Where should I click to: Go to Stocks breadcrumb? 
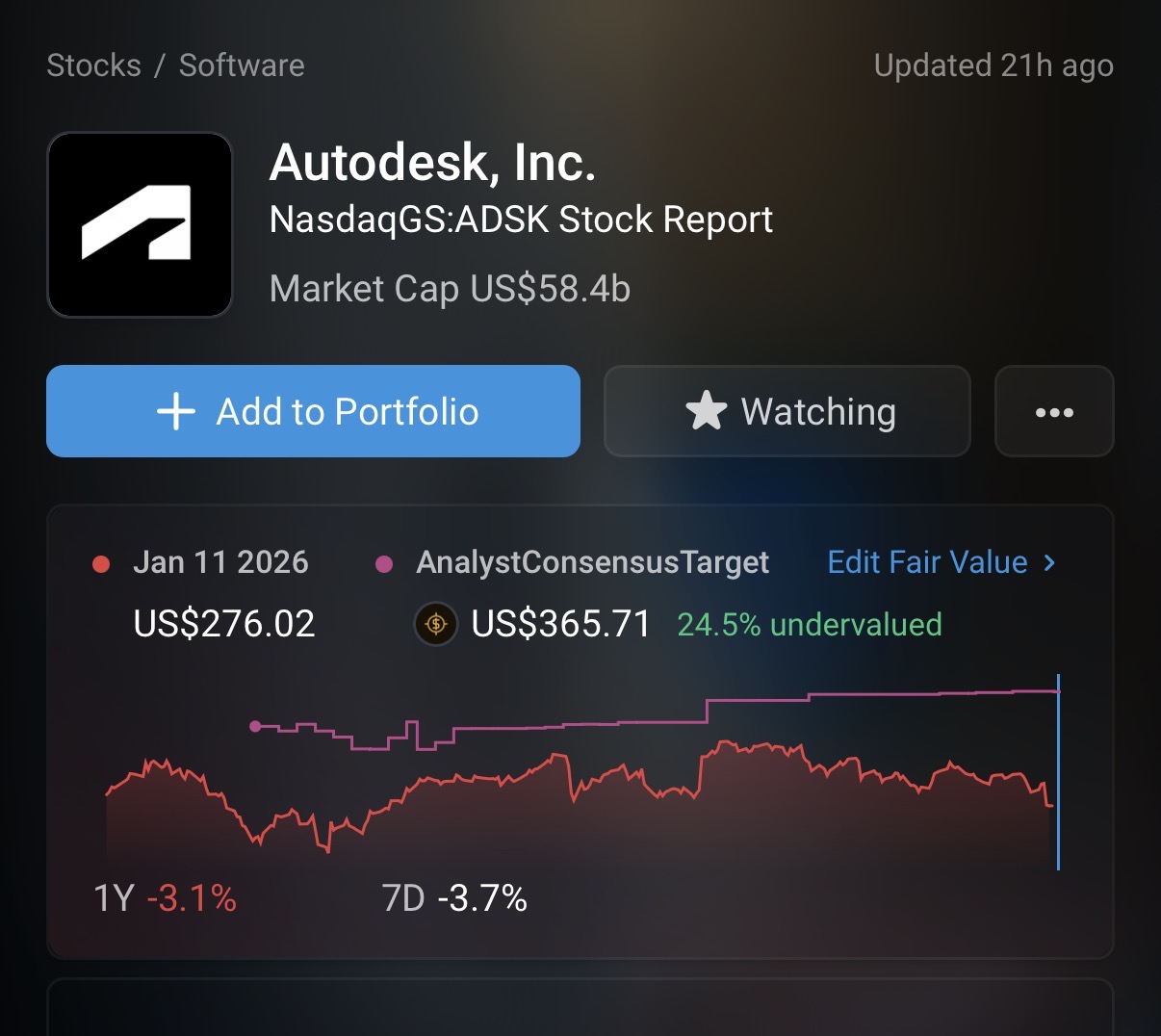coord(93,65)
